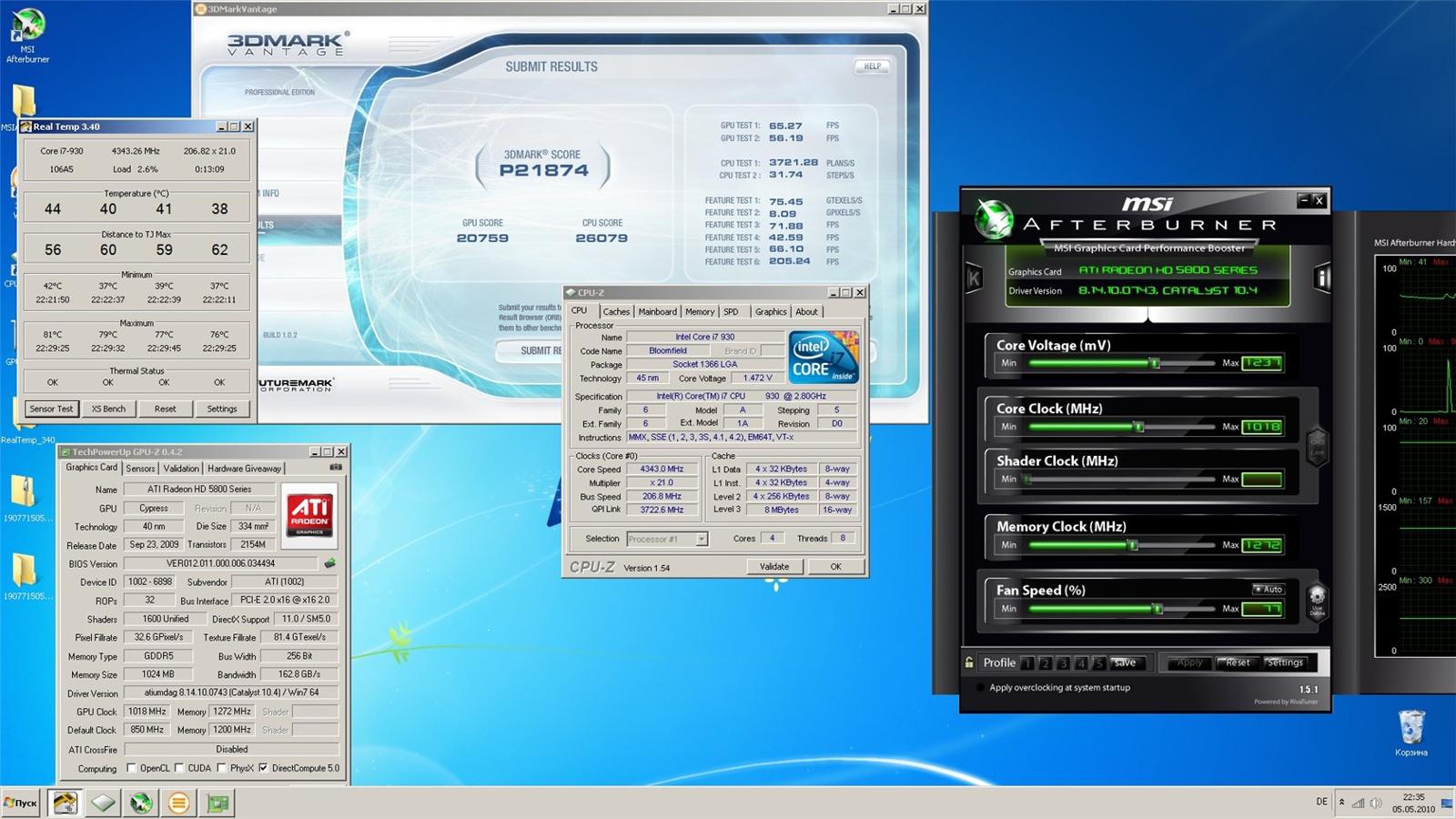Click Reset button in Afterburner
Viewport: 1456px width, 819px height.
[x=1238, y=662]
